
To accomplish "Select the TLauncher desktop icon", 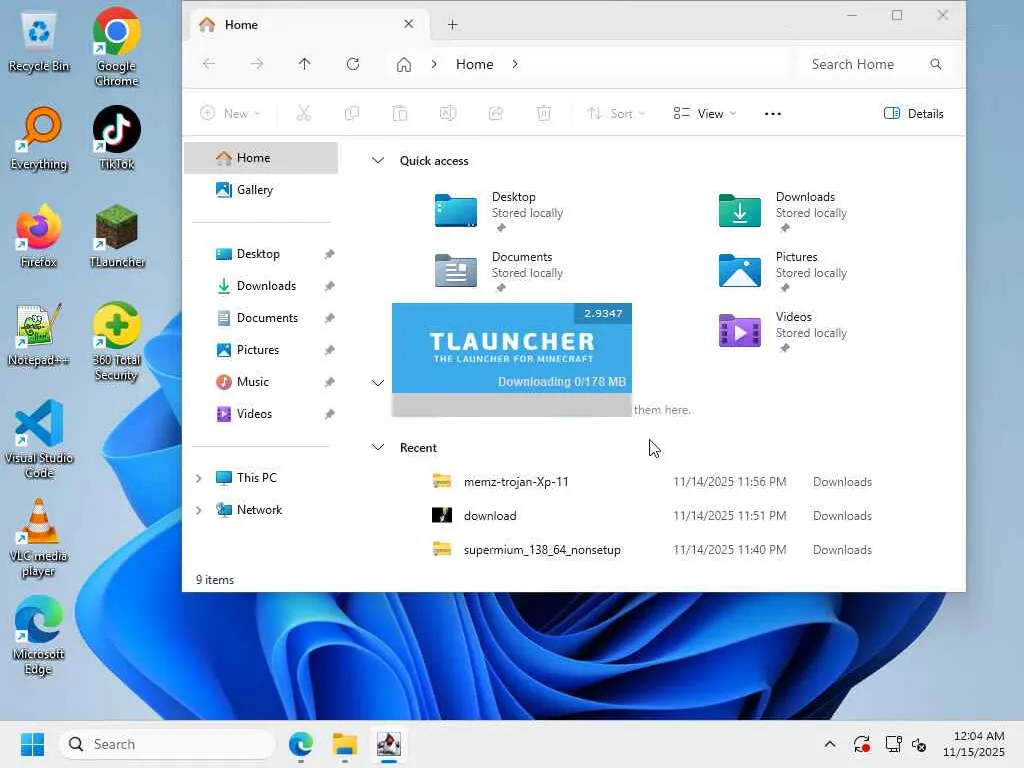I will (x=116, y=236).
